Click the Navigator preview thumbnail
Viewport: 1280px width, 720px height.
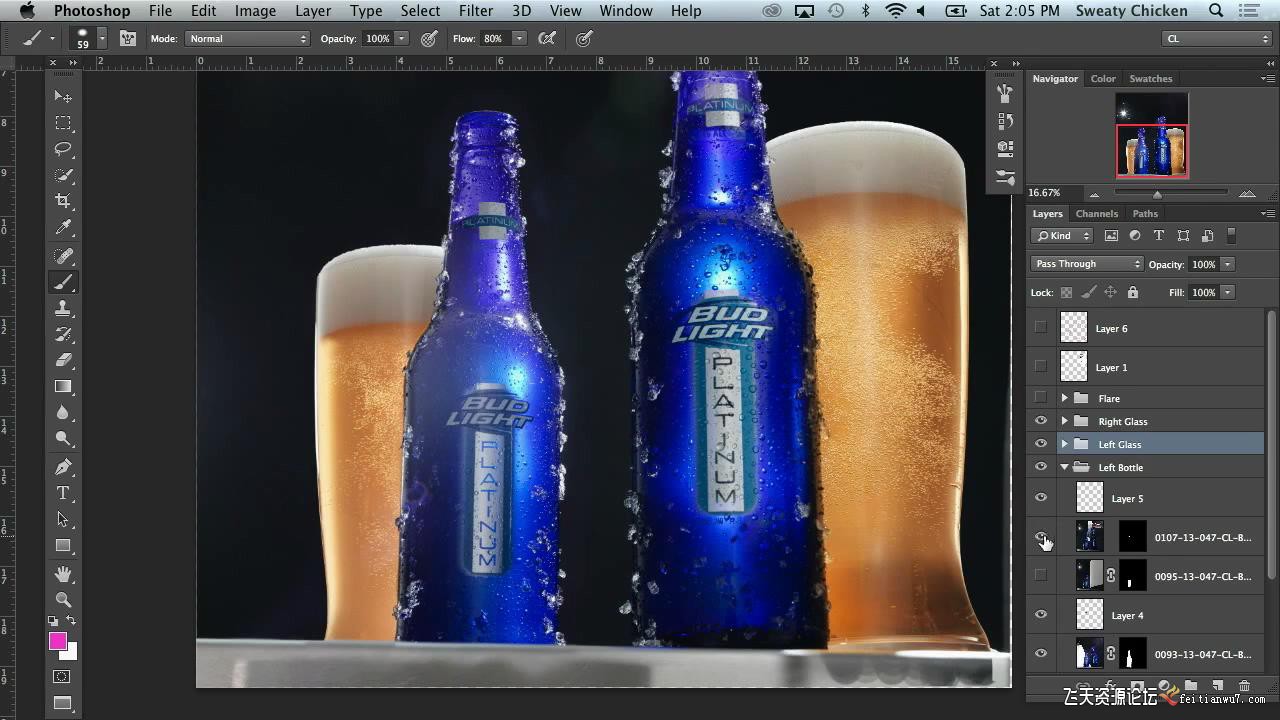[1152, 135]
